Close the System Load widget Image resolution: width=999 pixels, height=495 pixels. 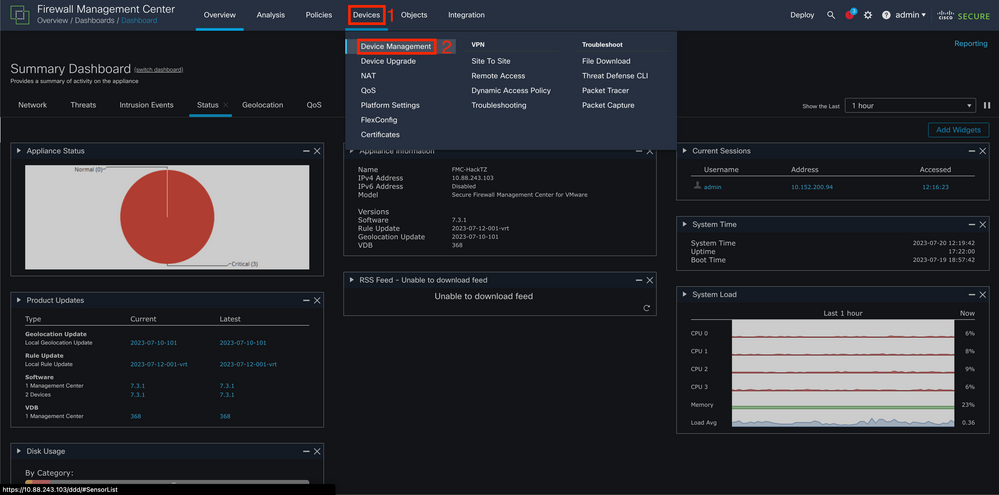[x=982, y=295]
